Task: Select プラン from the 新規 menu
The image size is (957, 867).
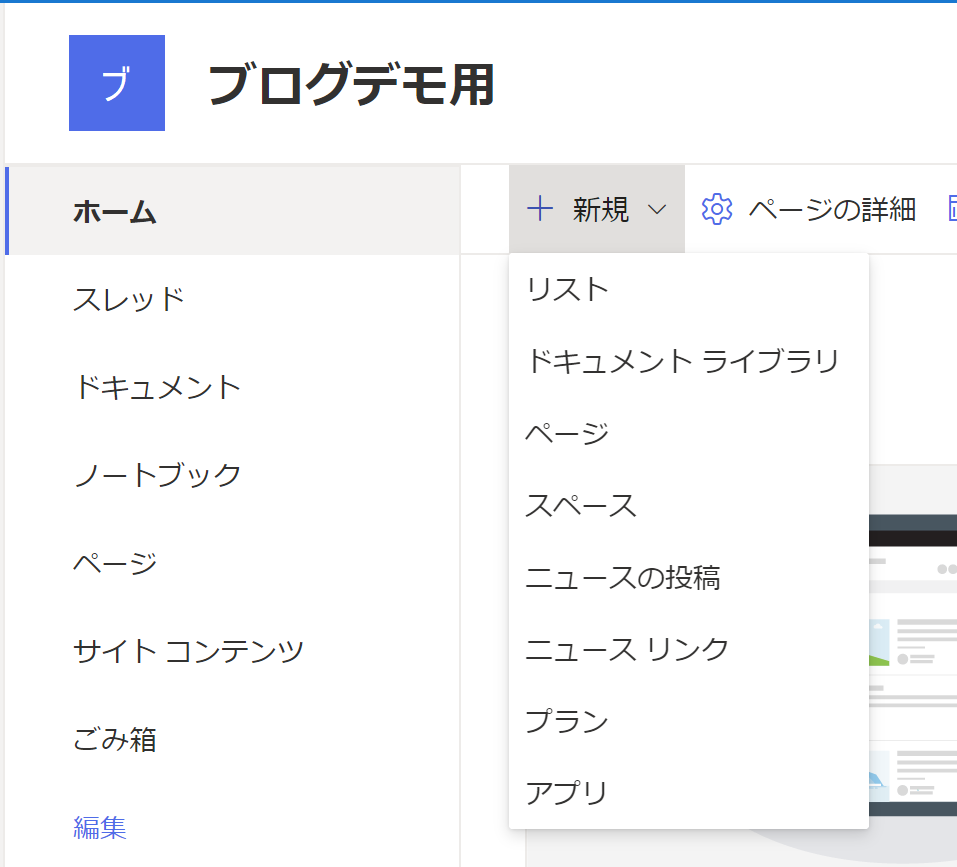Action: pyautogui.click(x=688, y=721)
